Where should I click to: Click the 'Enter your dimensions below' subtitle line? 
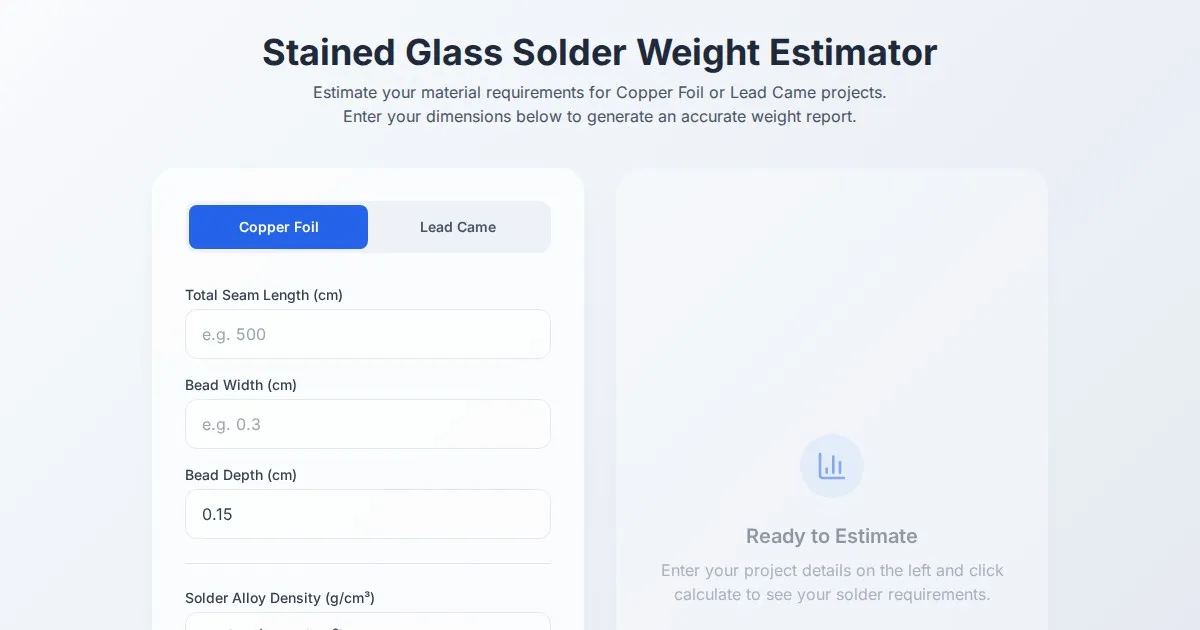click(x=600, y=116)
